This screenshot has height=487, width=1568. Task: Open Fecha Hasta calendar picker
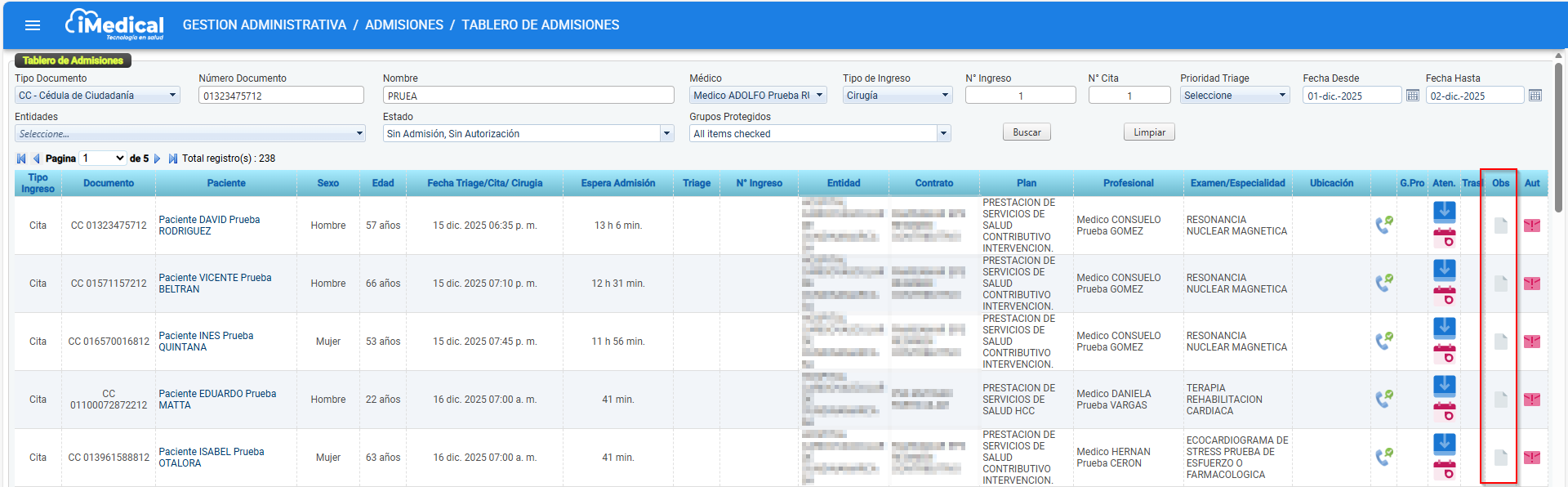(x=1535, y=96)
